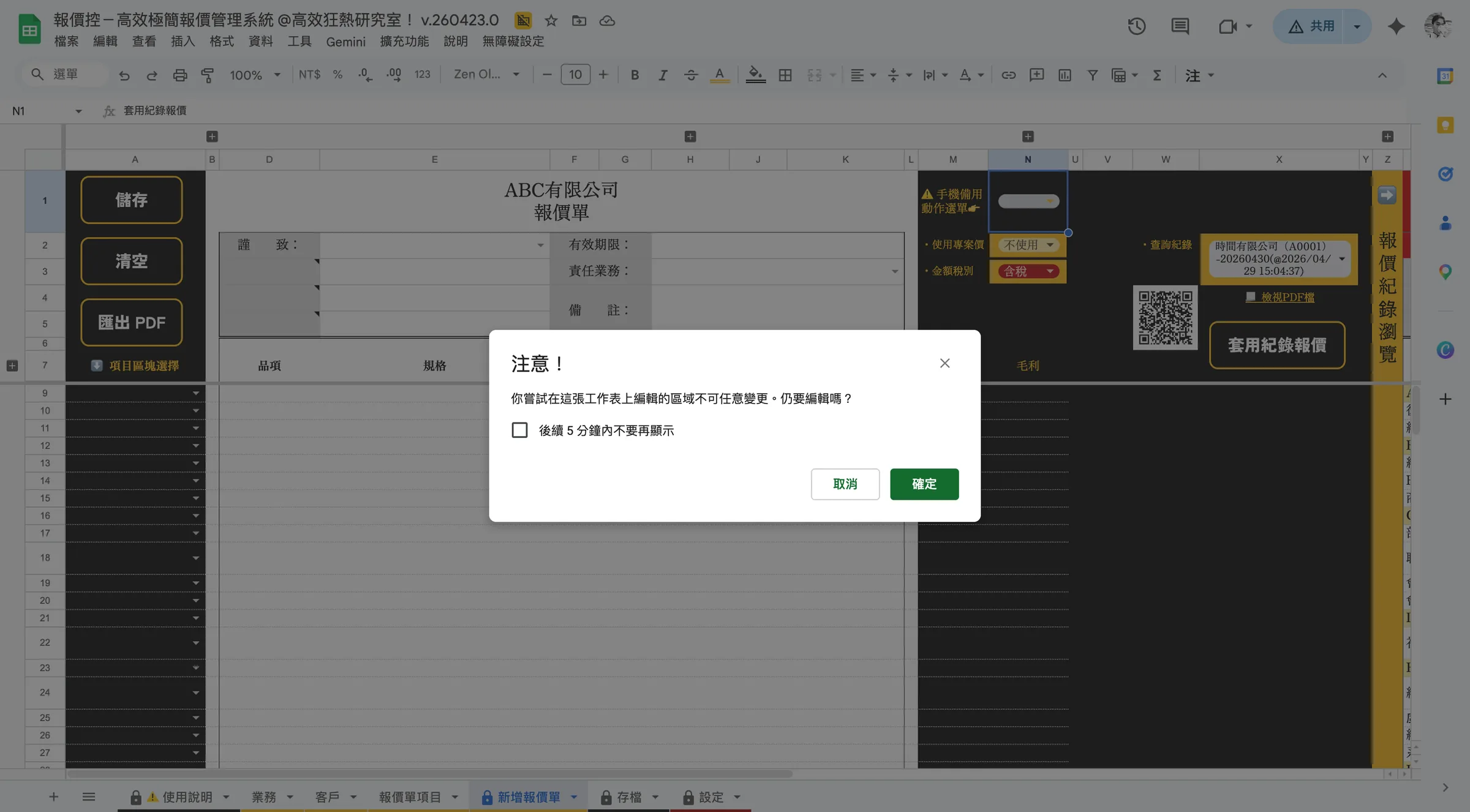Viewport: 1470px width, 812px height.
Task: Click the 確定 confirm button in dialog
Action: (924, 484)
